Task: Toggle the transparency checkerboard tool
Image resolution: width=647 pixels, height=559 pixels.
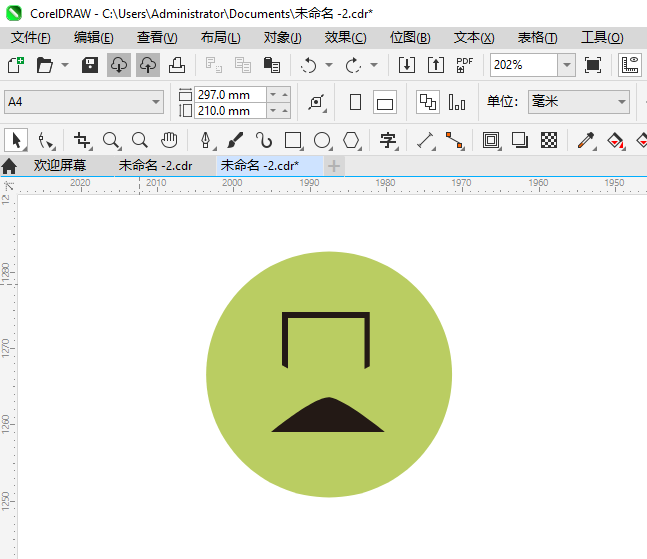Action: pos(548,140)
